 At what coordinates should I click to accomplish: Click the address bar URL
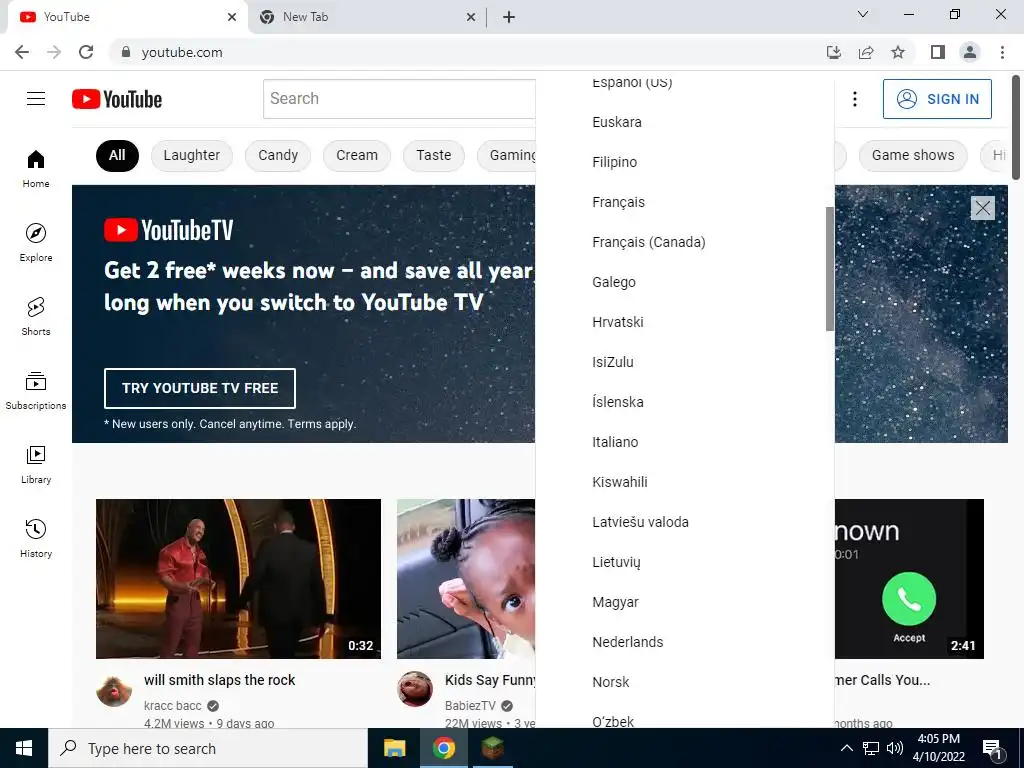click(182, 52)
